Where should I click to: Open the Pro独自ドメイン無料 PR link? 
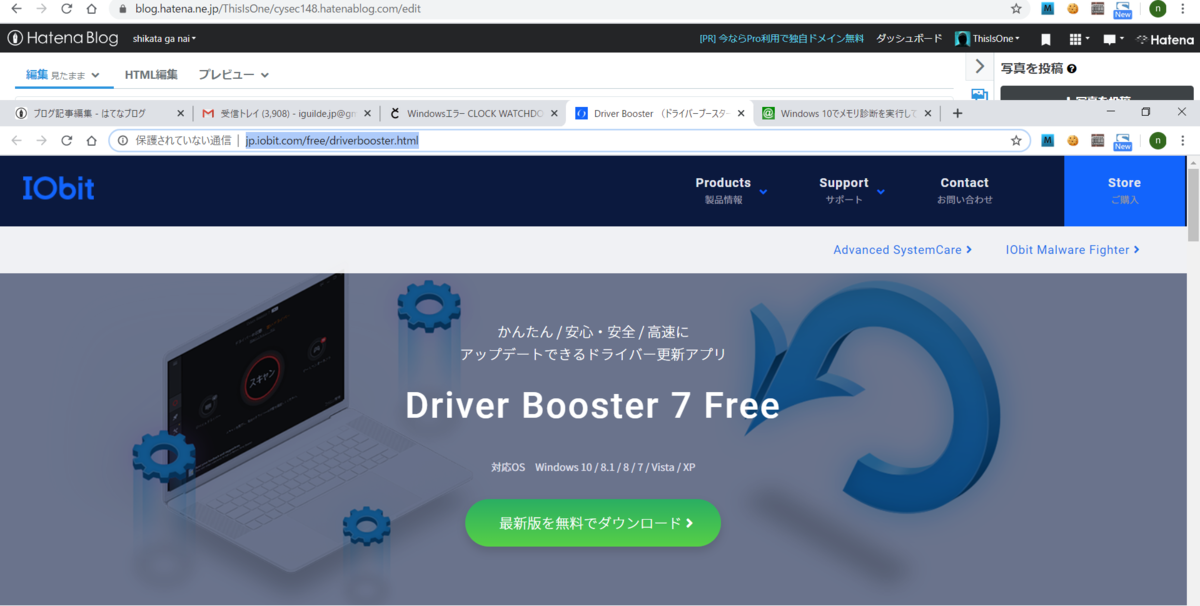tap(781, 39)
